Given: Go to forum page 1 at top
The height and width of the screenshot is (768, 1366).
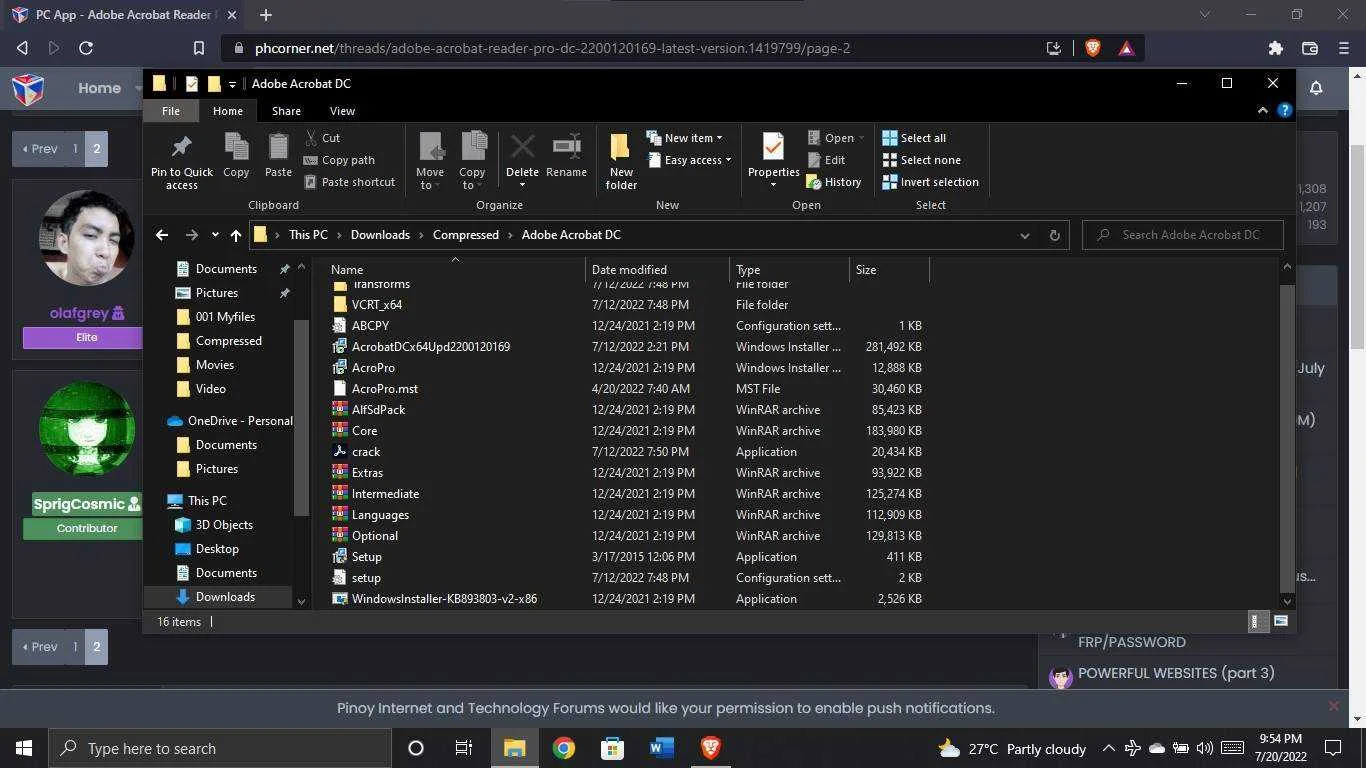Looking at the screenshot, I should coord(74,148).
